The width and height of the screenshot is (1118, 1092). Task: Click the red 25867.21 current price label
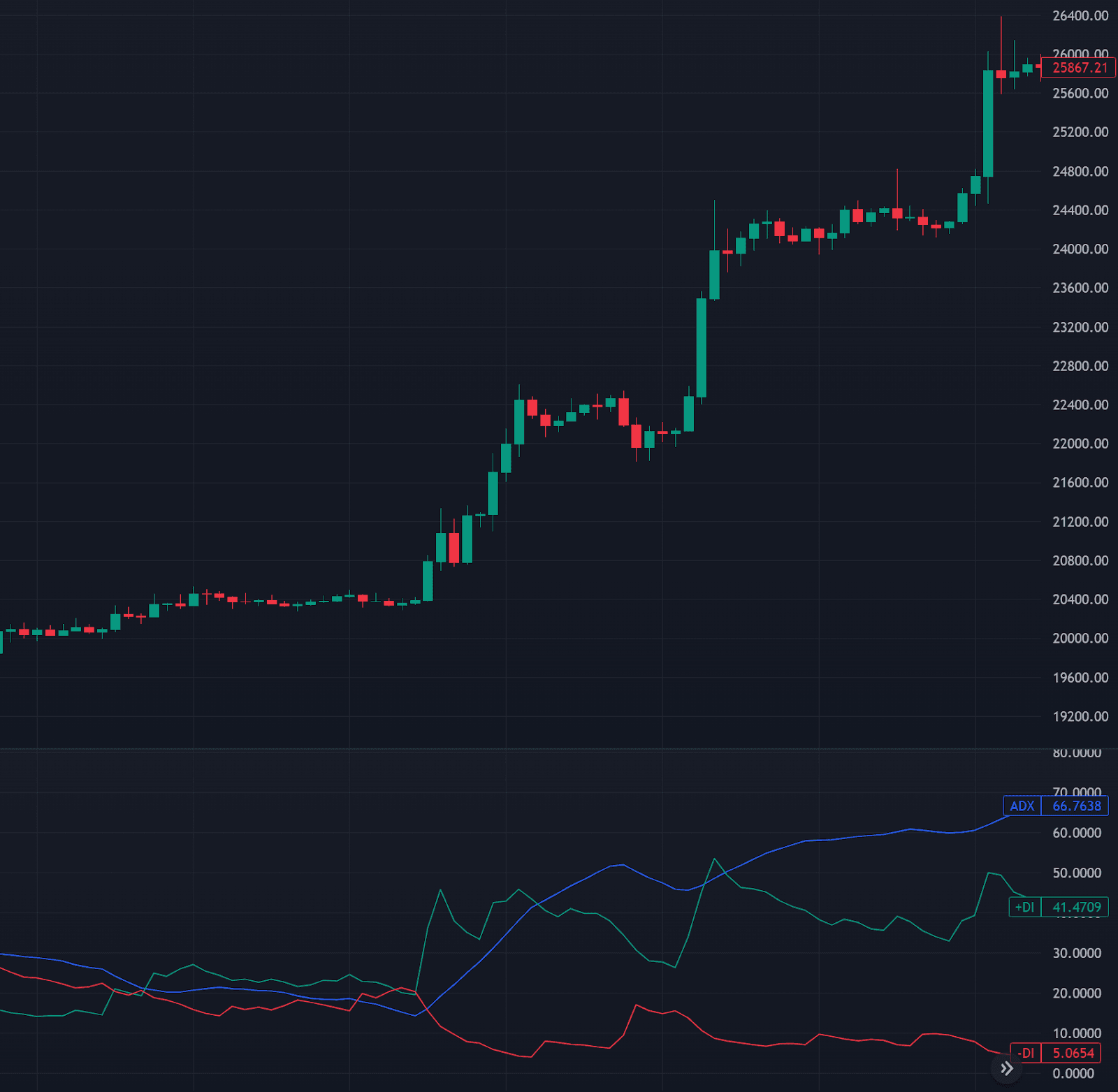(x=1079, y=68)
